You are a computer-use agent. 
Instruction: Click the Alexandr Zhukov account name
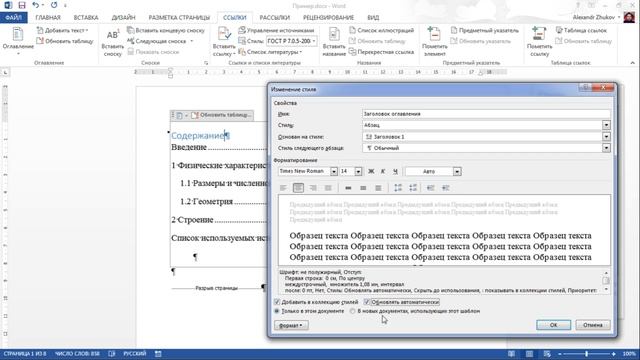[593, 18]
